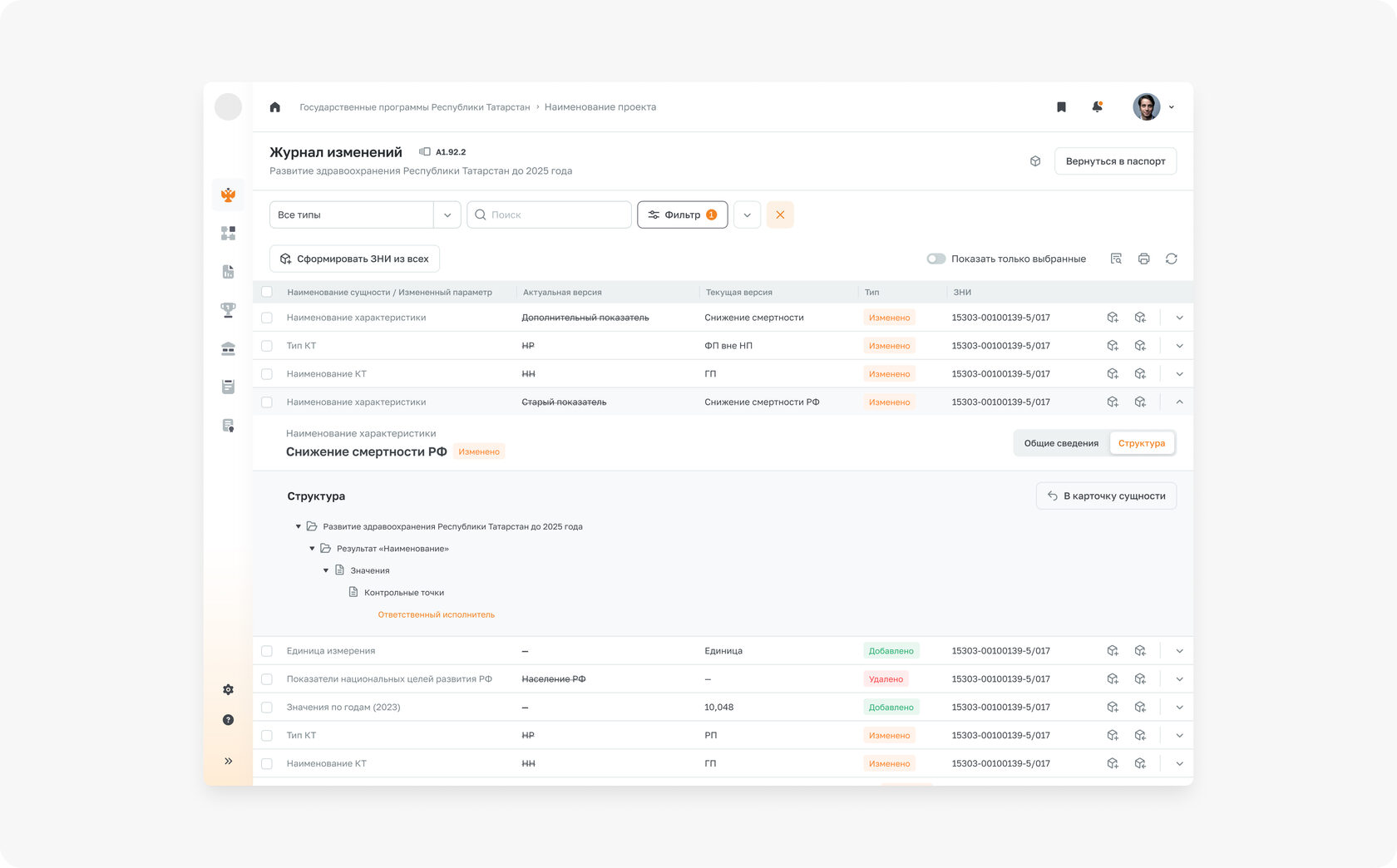
Task: Focus the 'Поиск' search field
Action: click(x=549, y=215)
